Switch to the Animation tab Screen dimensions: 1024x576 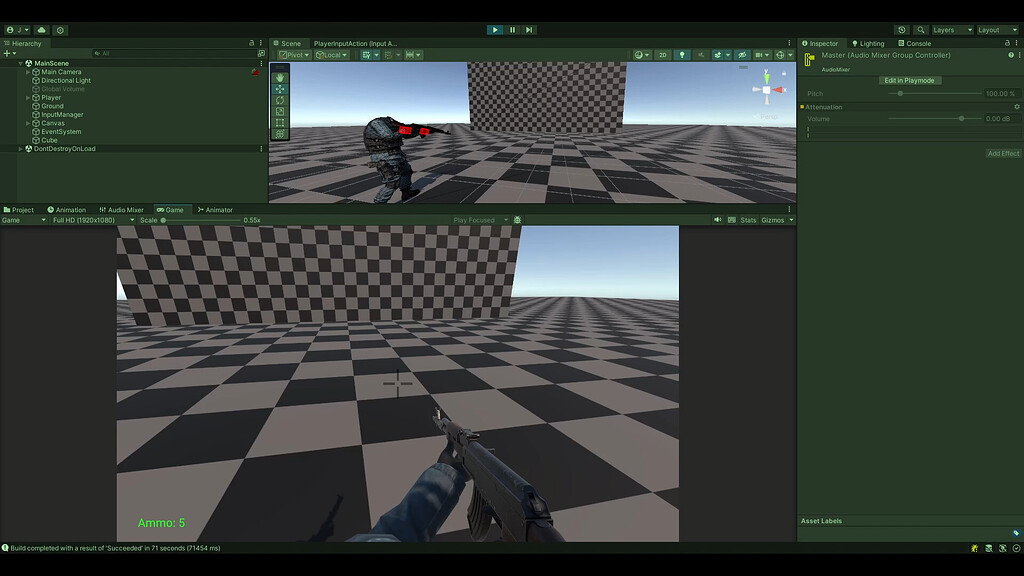tap(67, 210)
